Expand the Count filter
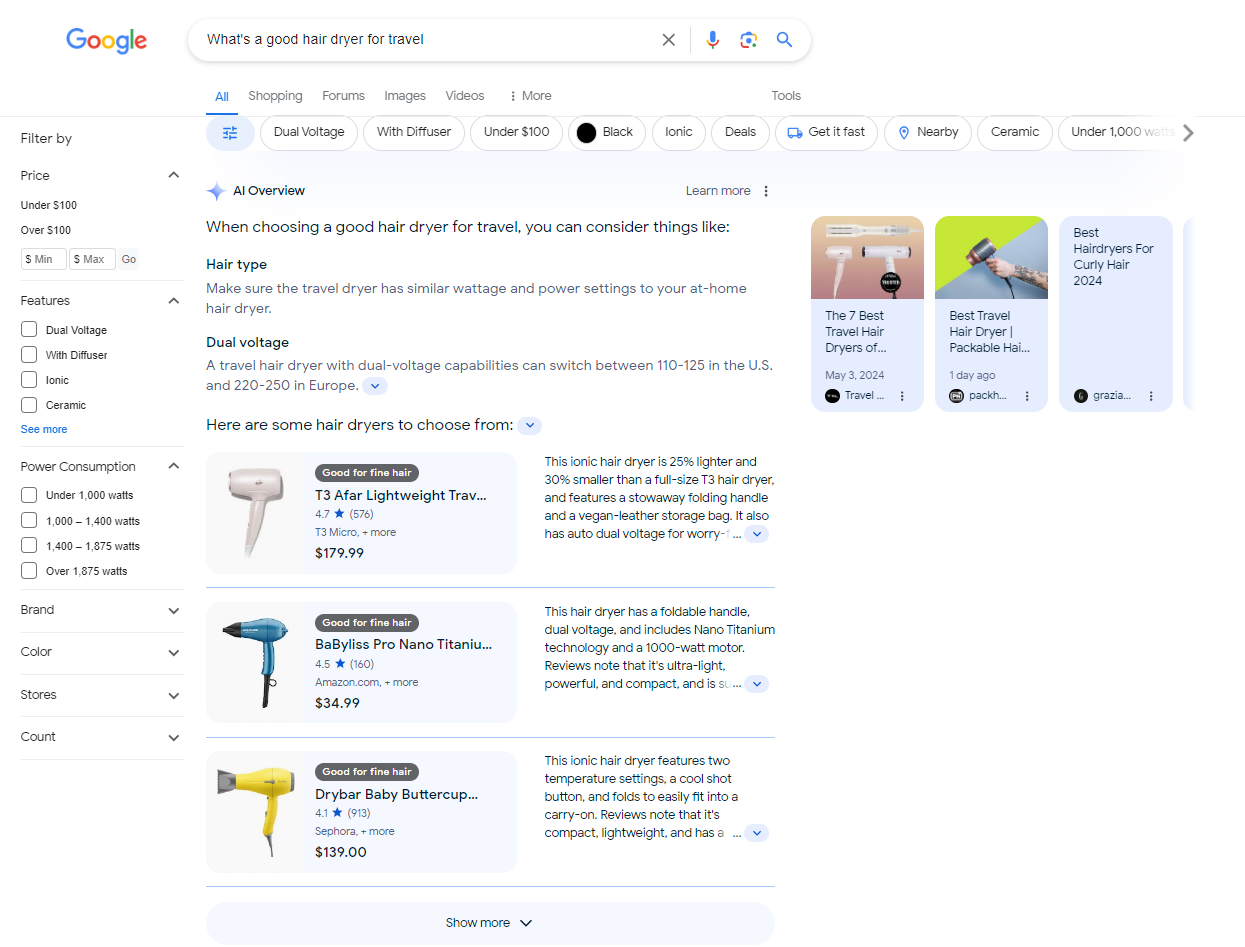Screen dimensions: 1245x947 click(x=173, y=737)
